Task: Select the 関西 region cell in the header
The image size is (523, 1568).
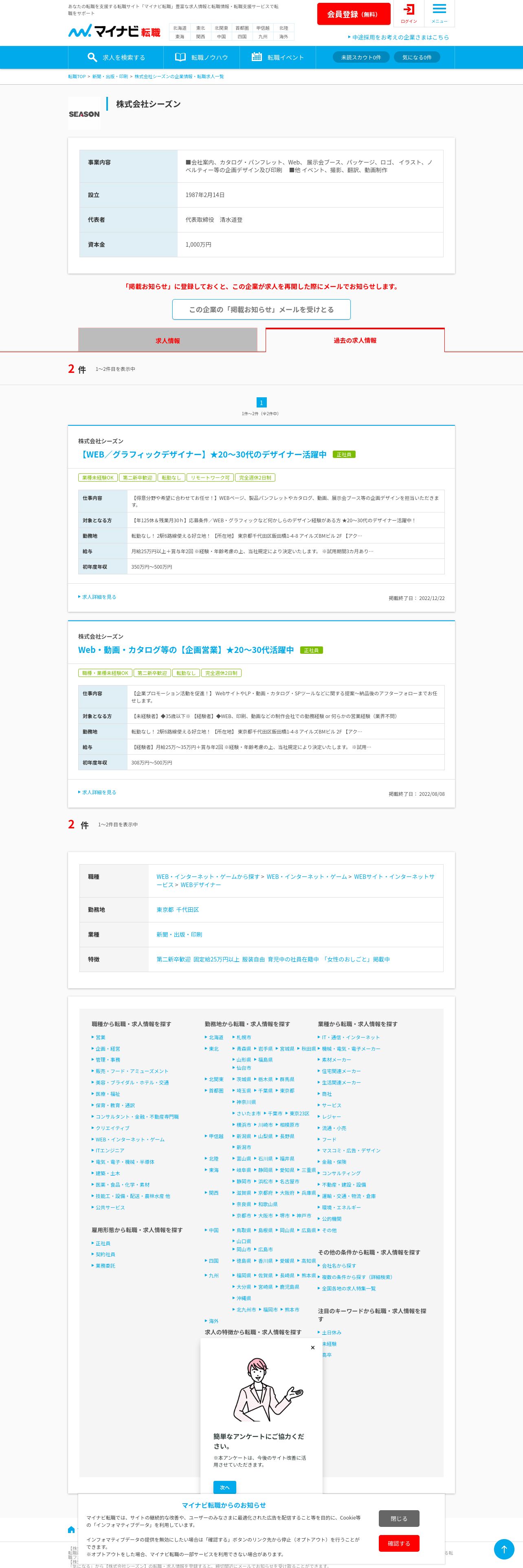Action: (x=200, y=37)
